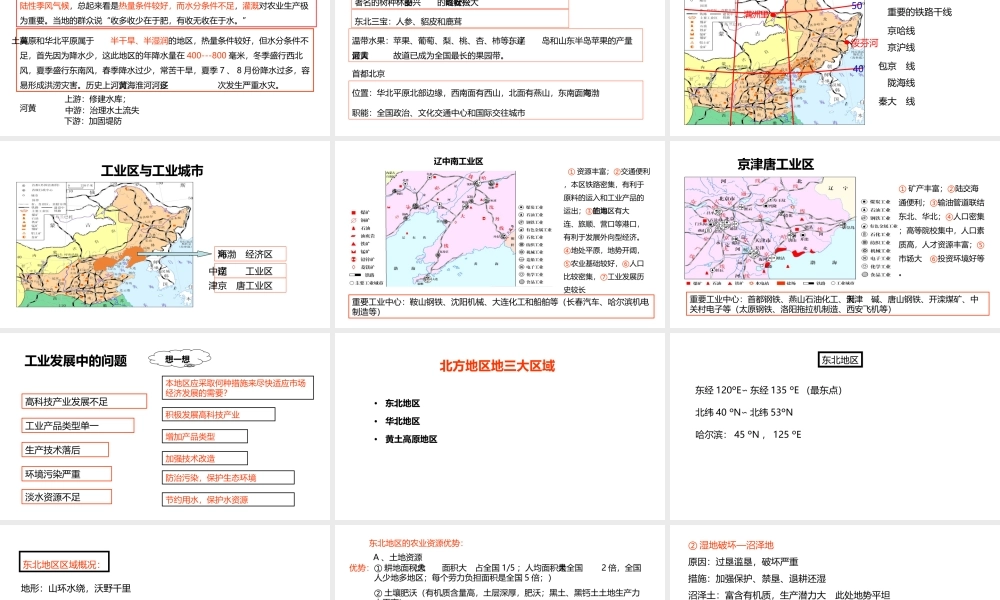Click the 京津唐工业区 slide title
Image resolution: width=1000 pixels, height=600 pixels.
[x=776, y=165]
